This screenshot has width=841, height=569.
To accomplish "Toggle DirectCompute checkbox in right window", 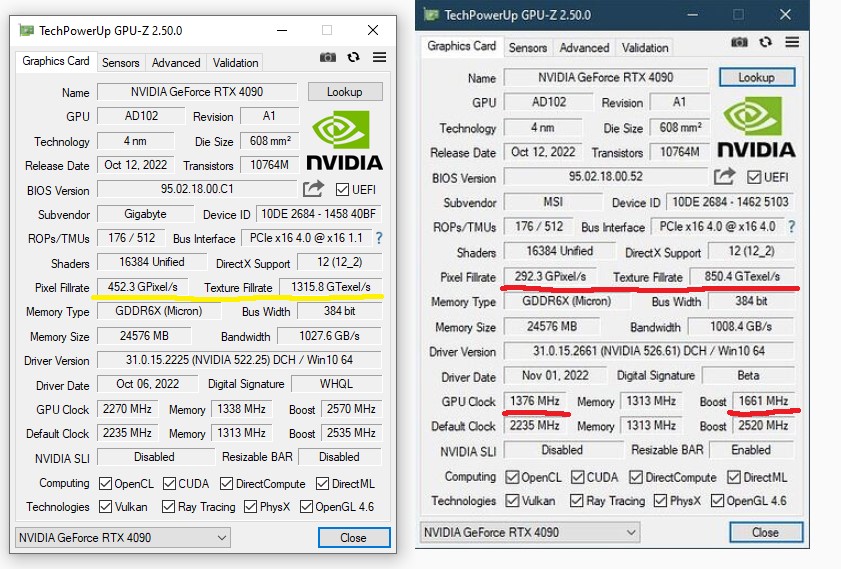I will click(636, 477).
